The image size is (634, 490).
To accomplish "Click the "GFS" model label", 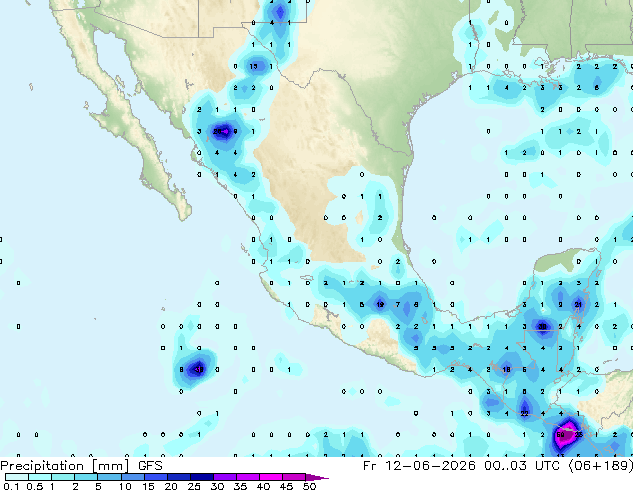I will (x=150, y=466).
